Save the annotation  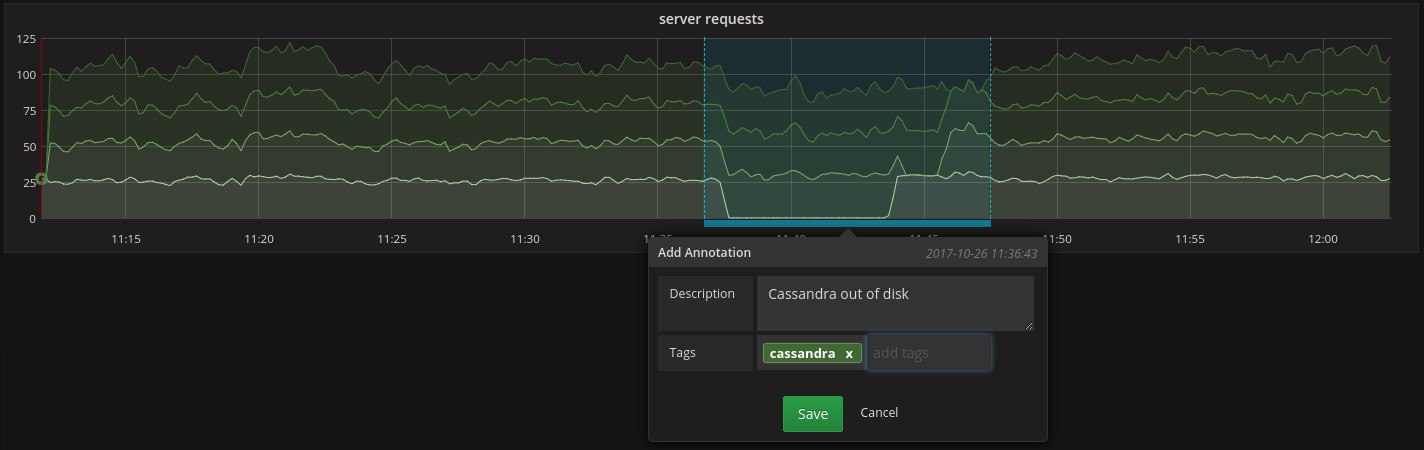click(812, 414)
